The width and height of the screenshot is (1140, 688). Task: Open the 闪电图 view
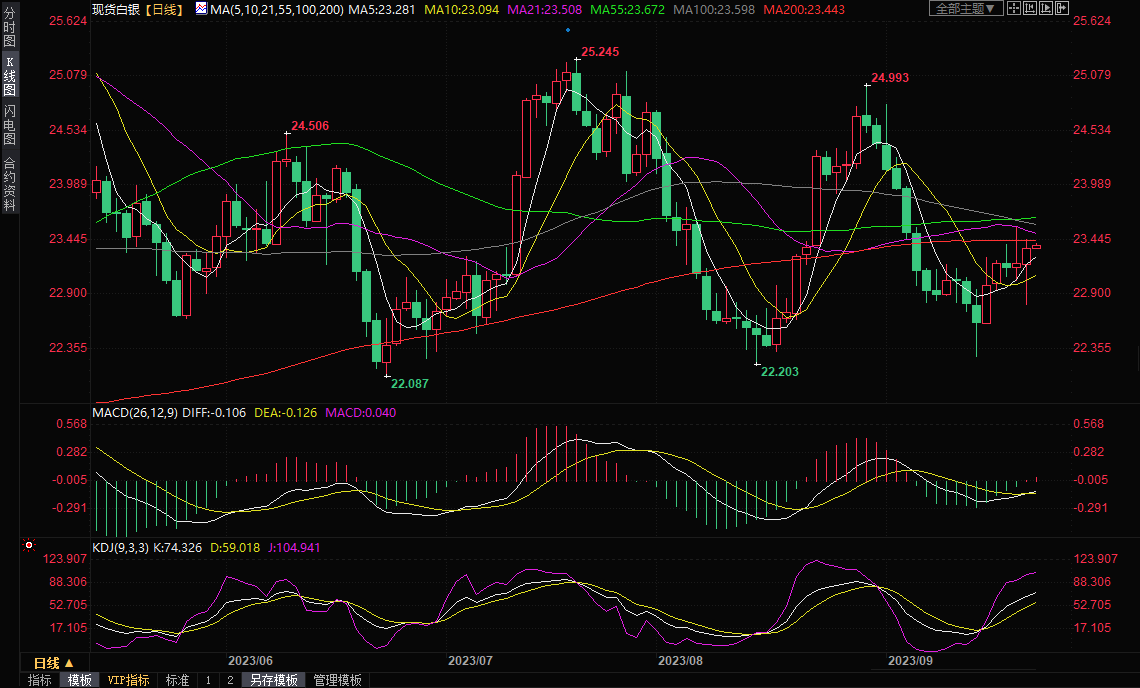point(9,124)
